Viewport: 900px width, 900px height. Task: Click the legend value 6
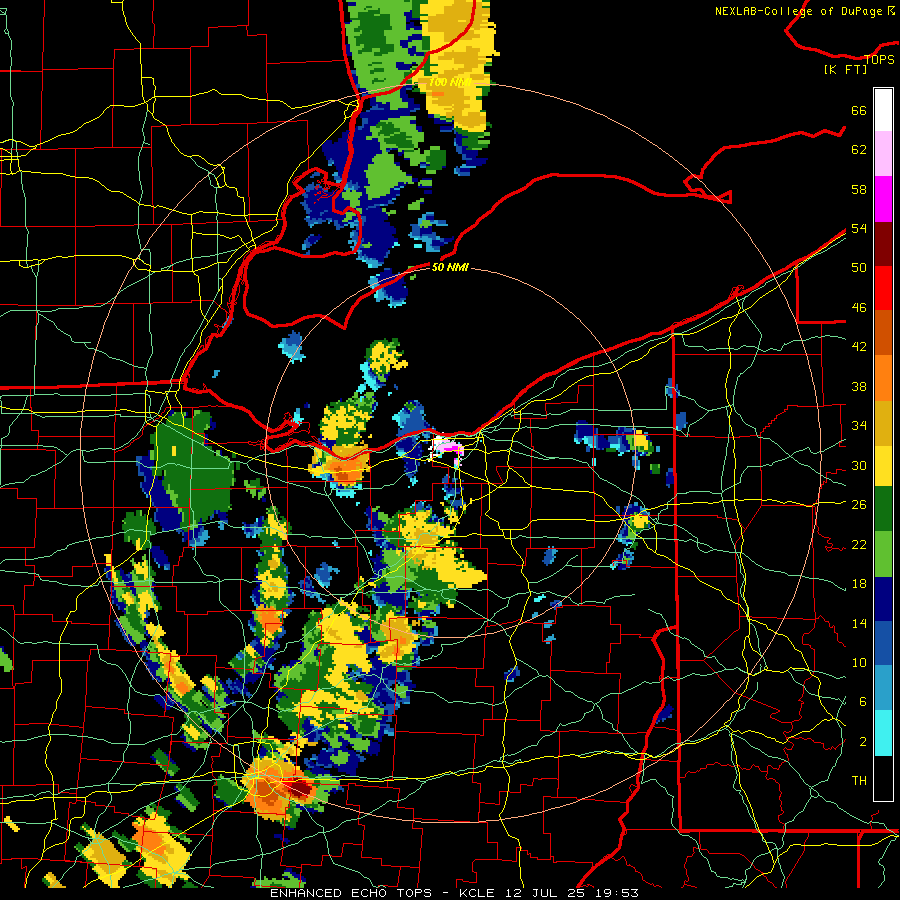tap(863, 702)
